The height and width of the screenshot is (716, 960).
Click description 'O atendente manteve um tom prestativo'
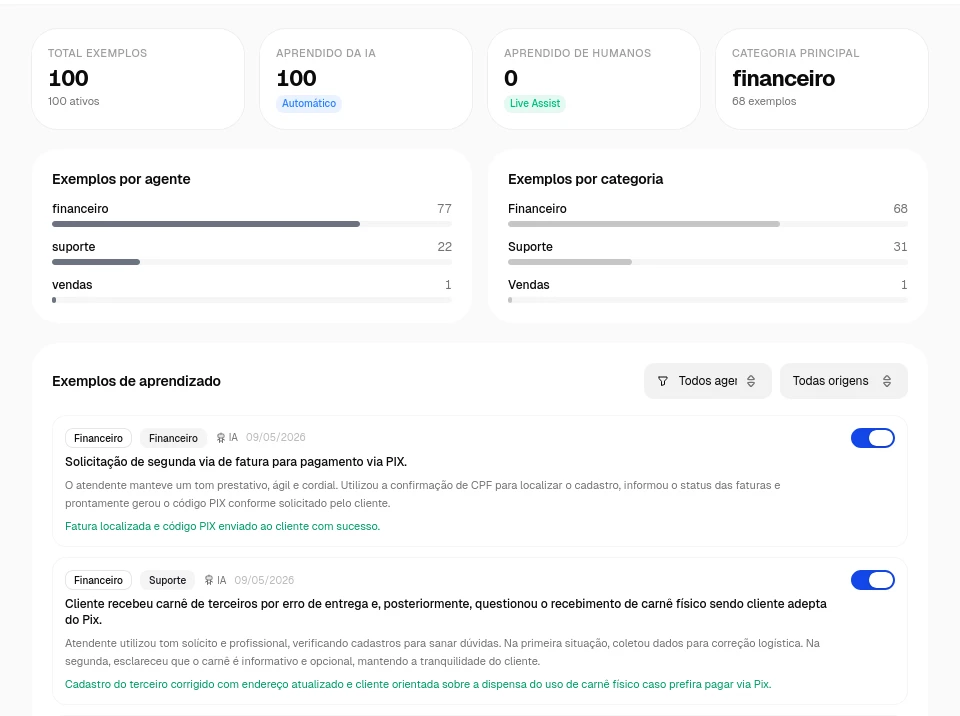pos(422,494)
